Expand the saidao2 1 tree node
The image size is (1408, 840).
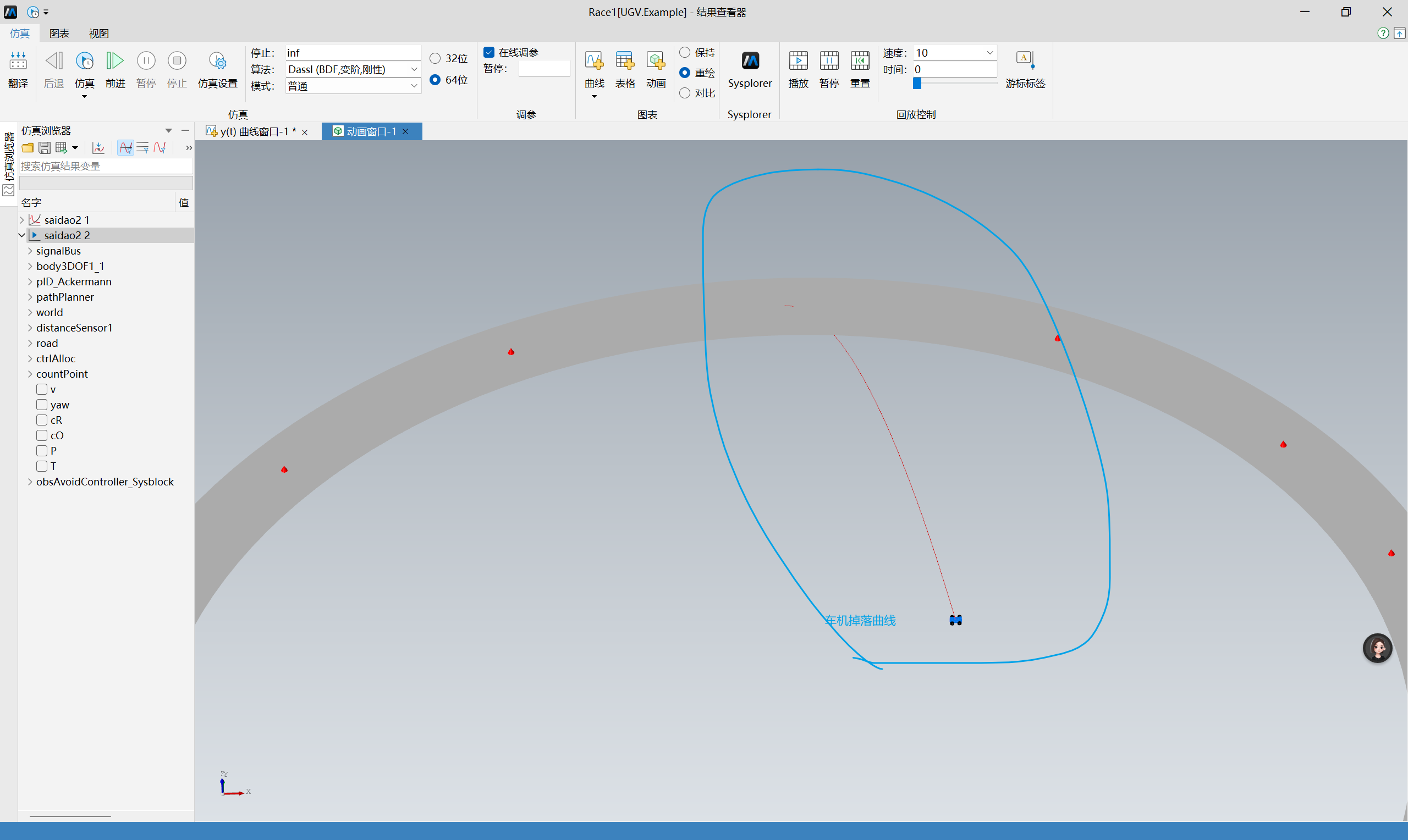[x=22, y=220]
